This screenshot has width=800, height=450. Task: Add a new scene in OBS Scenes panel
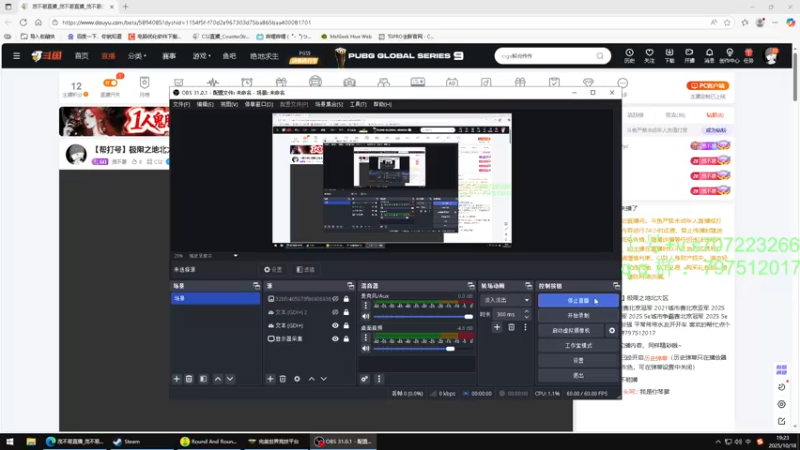pos(177,379)
